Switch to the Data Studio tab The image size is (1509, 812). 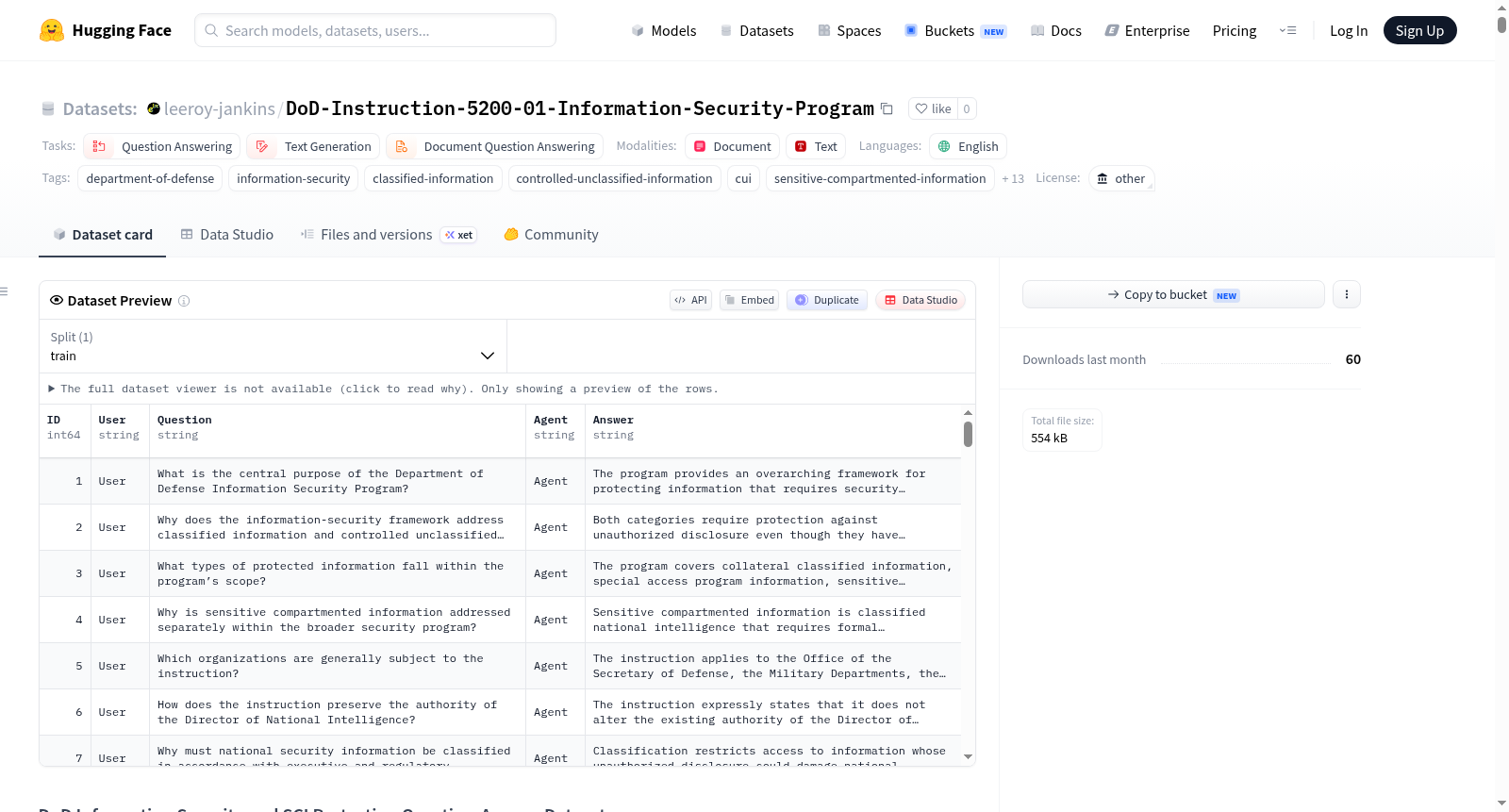227,235
